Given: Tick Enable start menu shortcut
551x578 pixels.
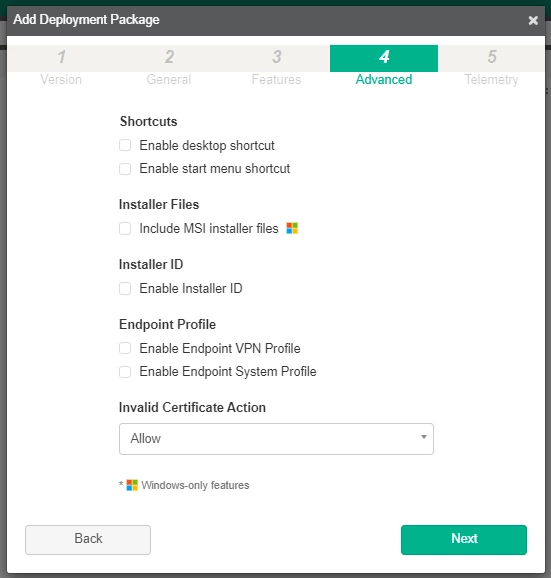Looking at the screenshot, I should pyautogui.click(x=125, y=169).
